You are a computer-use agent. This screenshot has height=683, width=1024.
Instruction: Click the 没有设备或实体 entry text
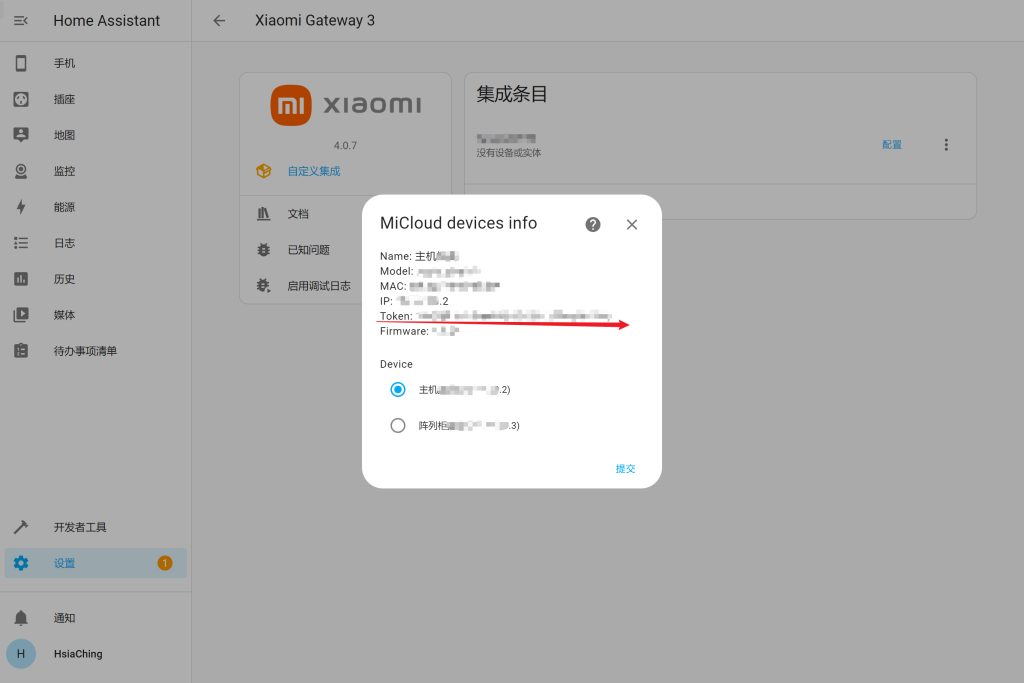tap(509, 153)
